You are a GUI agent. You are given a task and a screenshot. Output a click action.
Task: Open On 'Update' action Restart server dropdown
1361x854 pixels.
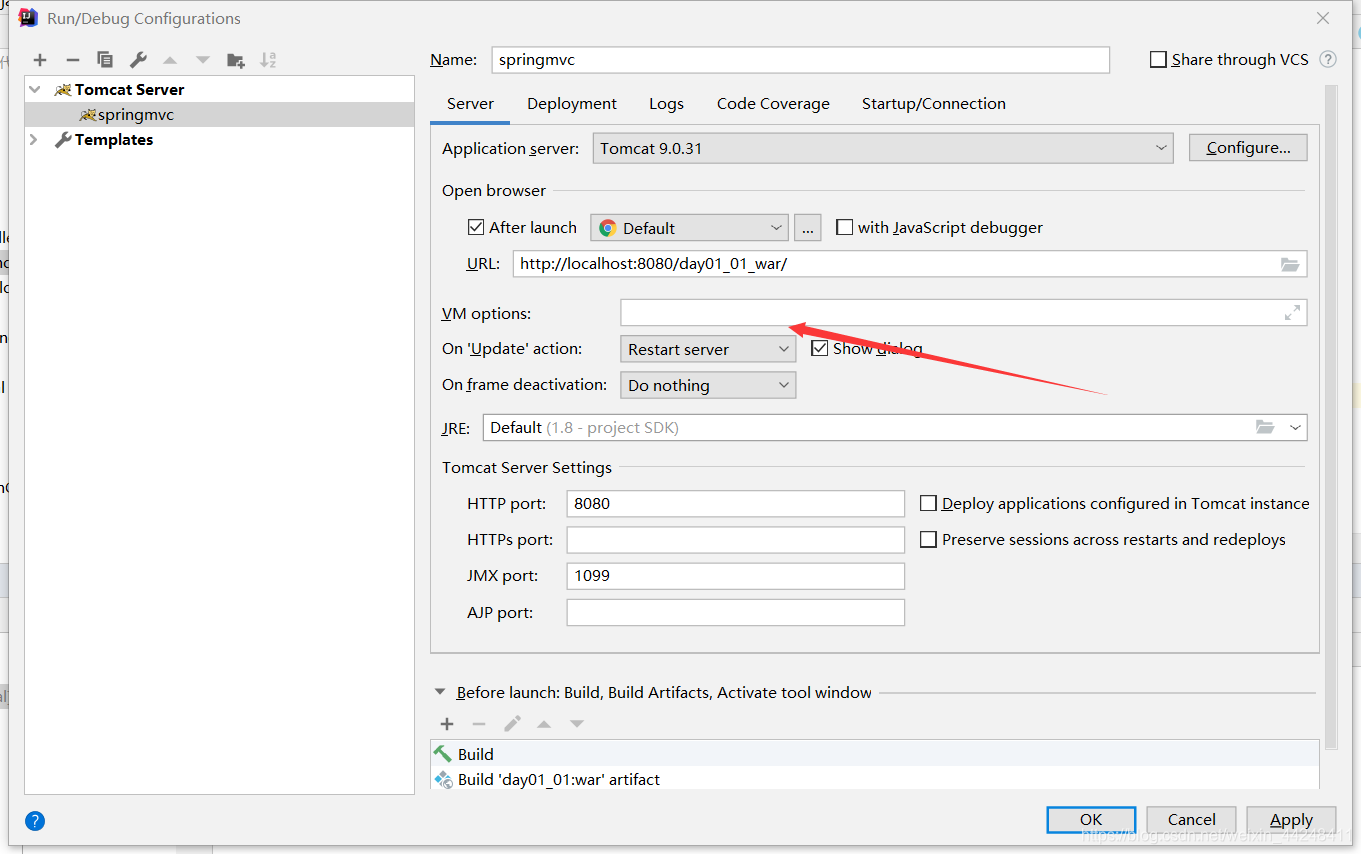pyautogui.click(x=708, y=349)
